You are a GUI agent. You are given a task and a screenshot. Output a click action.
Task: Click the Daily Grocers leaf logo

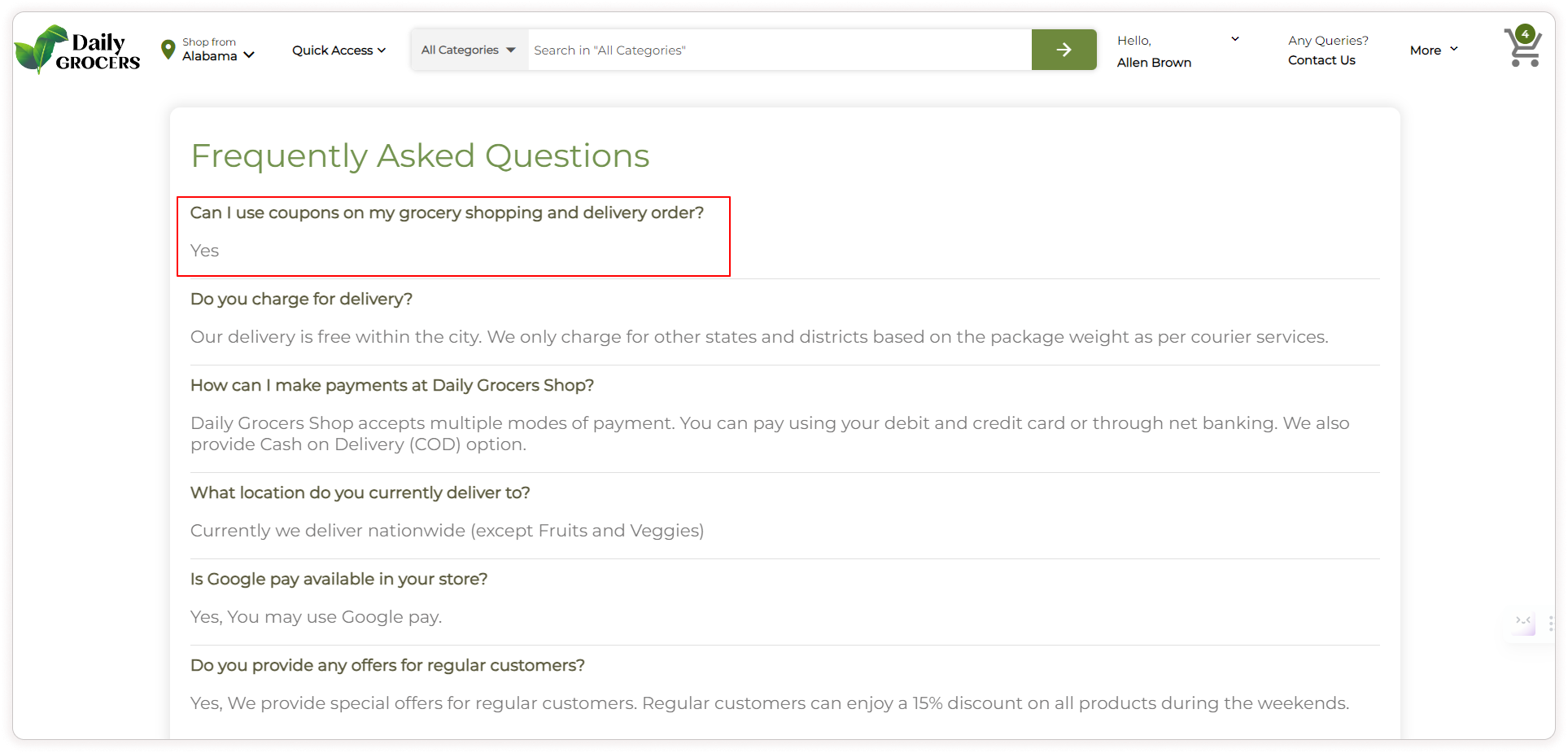click(x=42, y=49)
